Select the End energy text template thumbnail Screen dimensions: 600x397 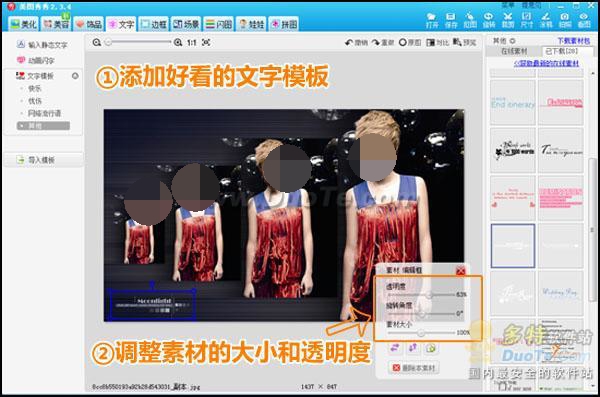coord(512,103)
